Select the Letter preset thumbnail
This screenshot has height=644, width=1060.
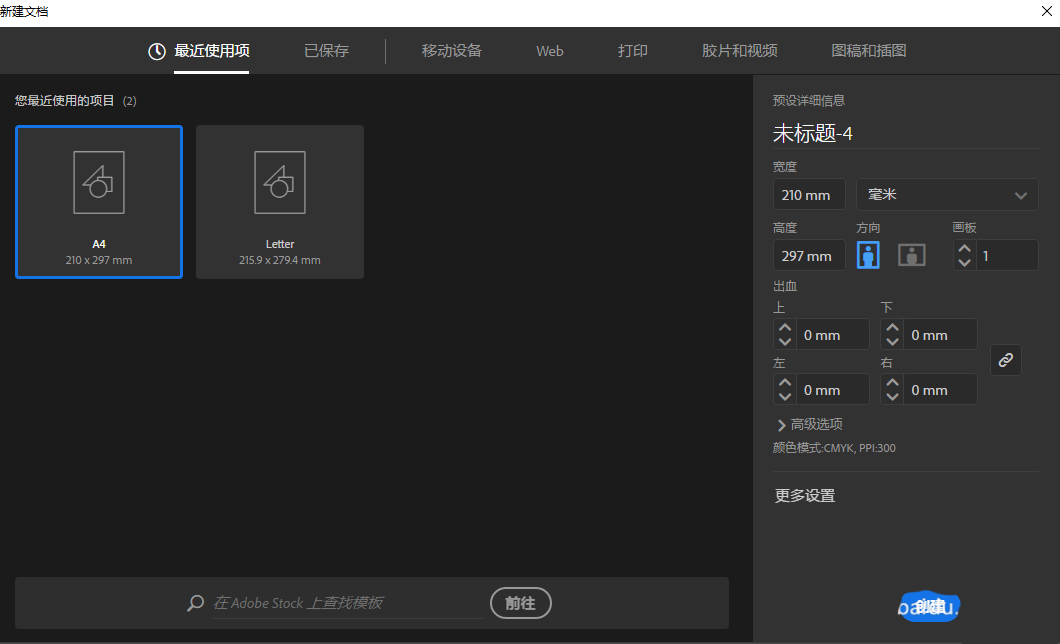280,201
